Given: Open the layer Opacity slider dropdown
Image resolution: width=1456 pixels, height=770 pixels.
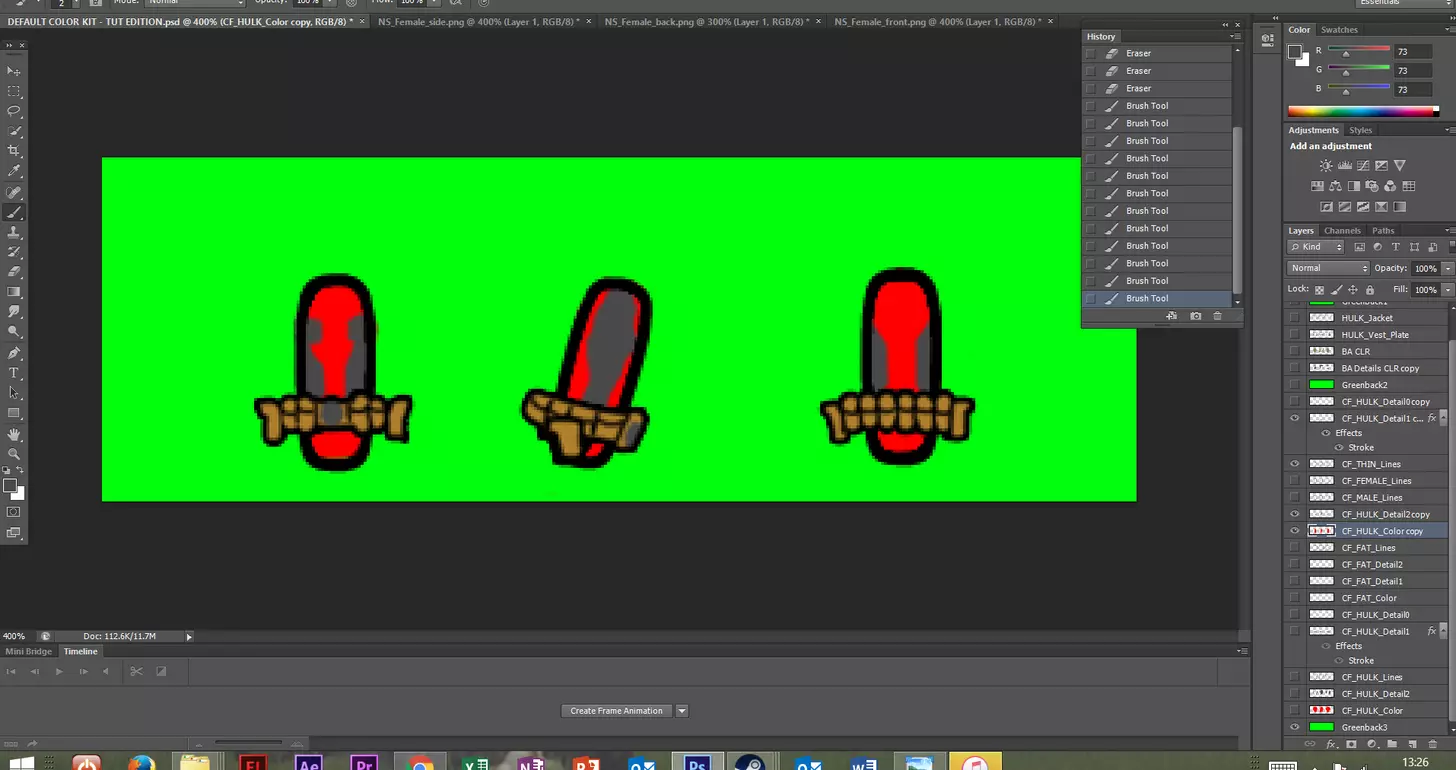Looking at the screenshot, I should (x=1447, y=268).
